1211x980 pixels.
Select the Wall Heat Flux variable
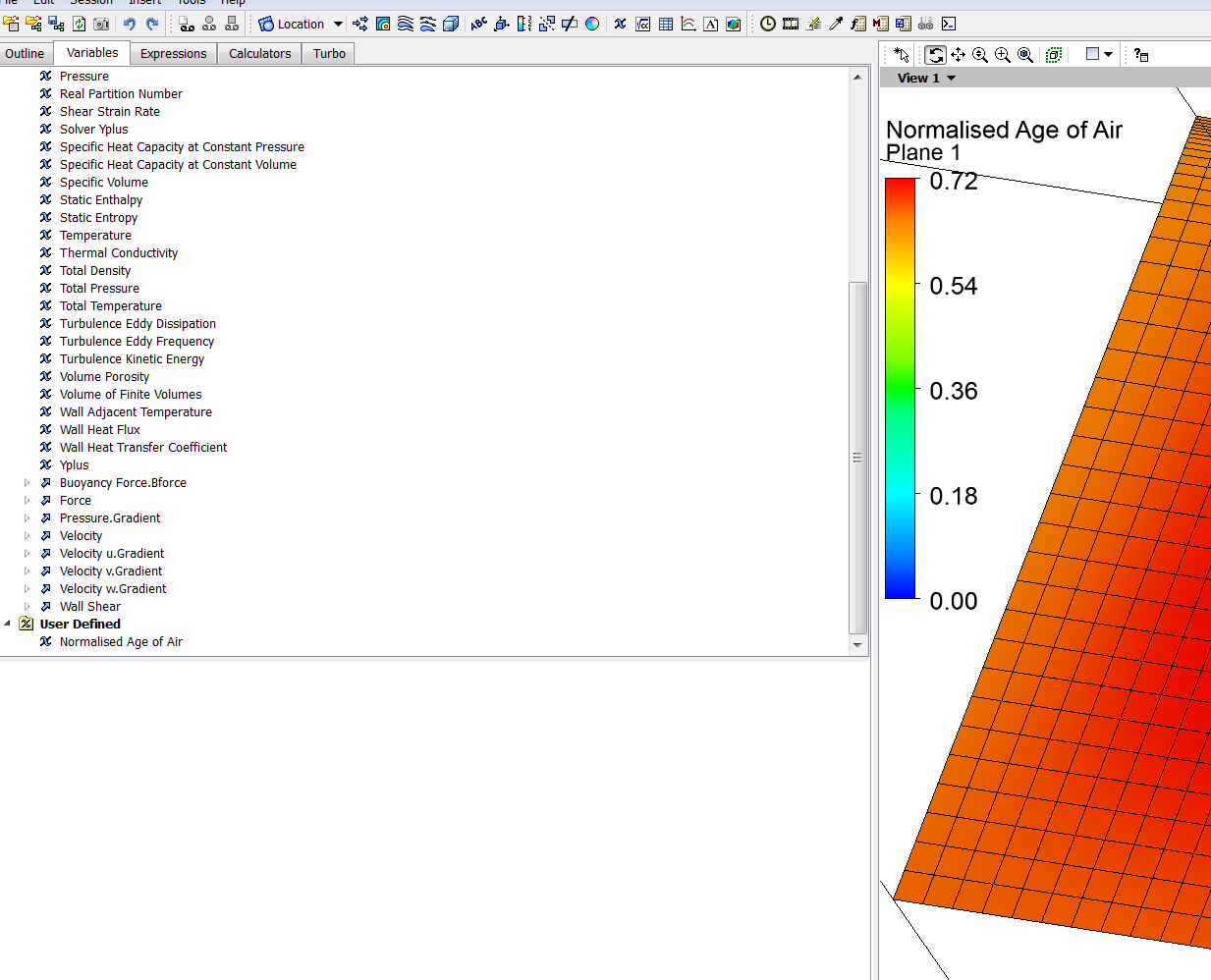click(99, 429)
